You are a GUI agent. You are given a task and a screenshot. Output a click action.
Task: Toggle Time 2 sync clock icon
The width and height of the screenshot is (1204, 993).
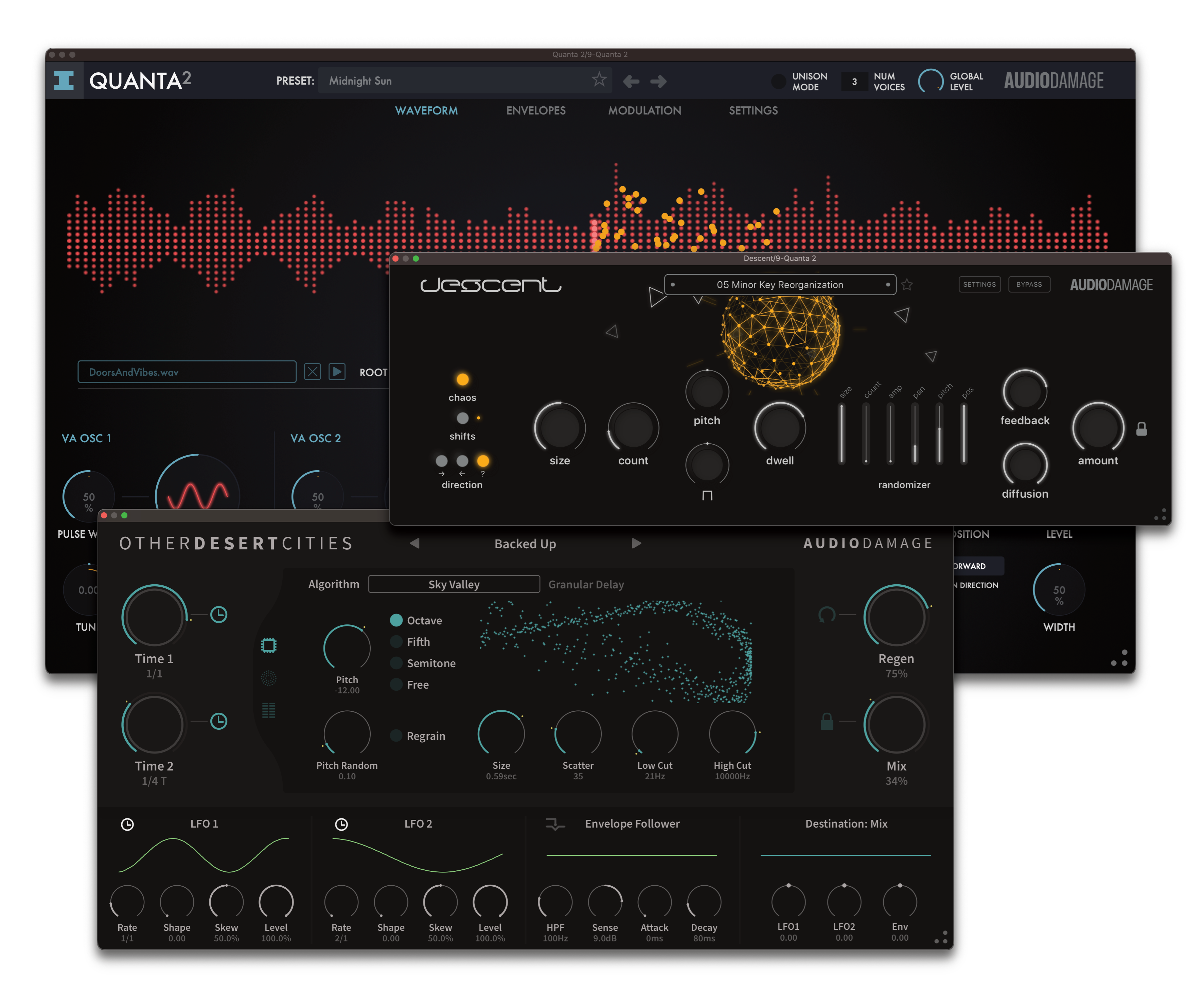point(218,721)
